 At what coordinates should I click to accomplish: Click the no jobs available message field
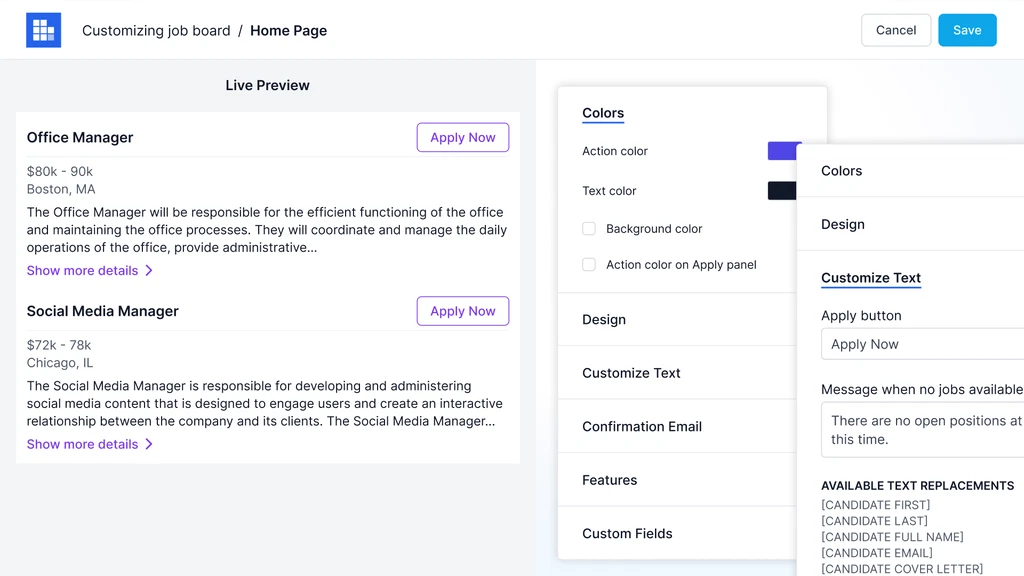[x=920, y=430]
